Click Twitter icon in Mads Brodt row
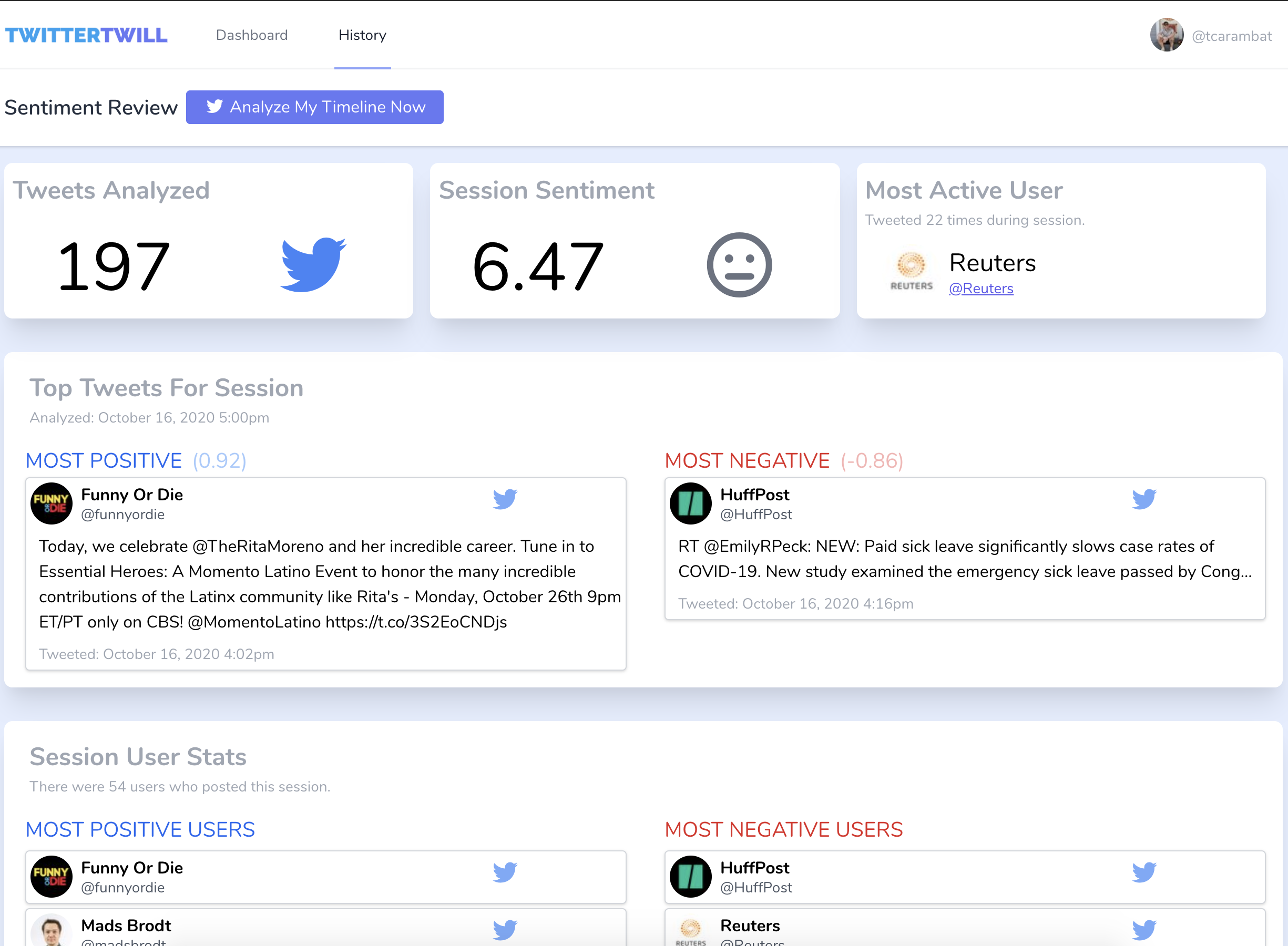Viewport: 1288px width, 946px height. point(505,929)
